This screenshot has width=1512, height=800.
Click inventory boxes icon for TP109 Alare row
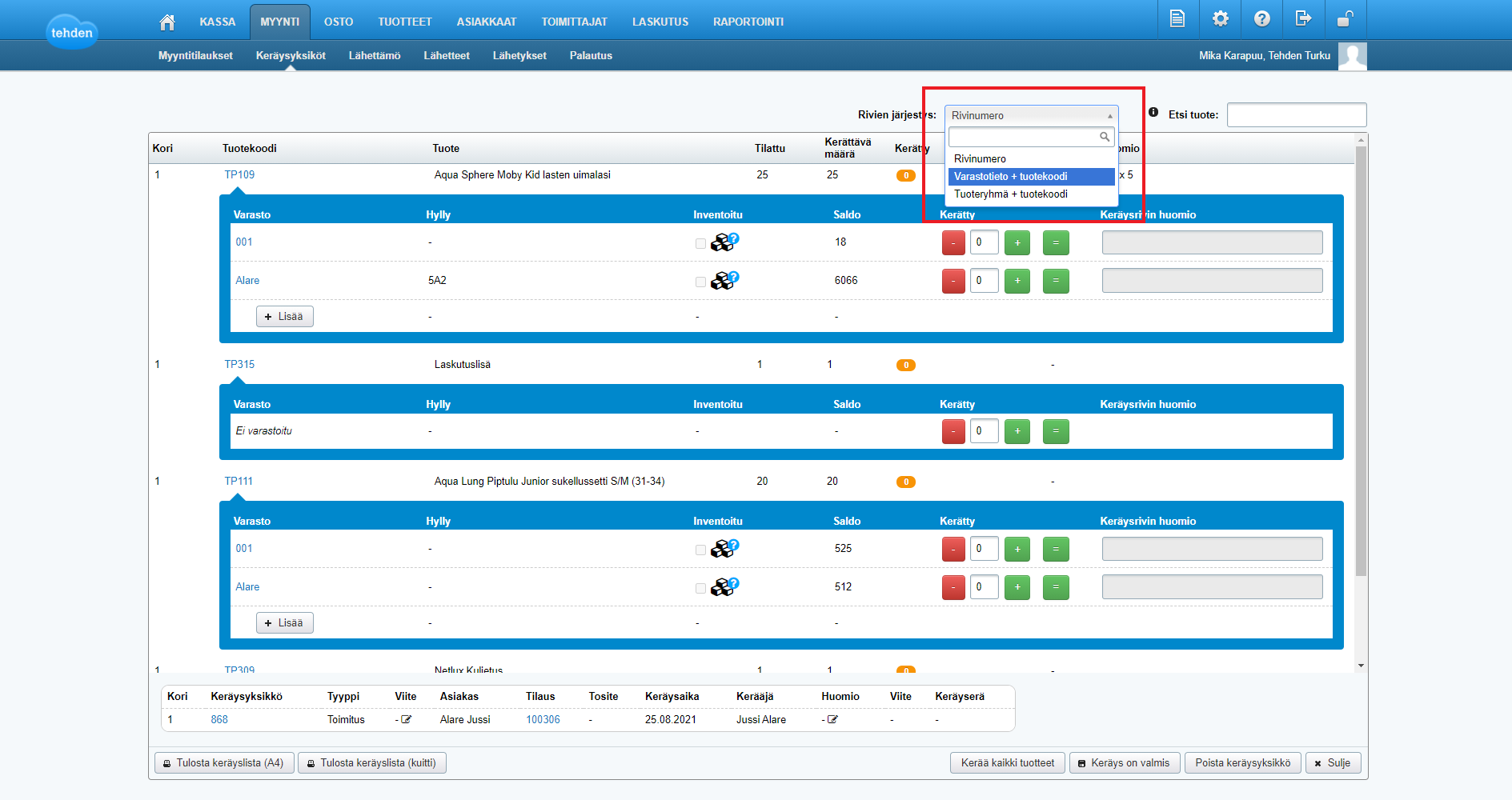(x=724, y=280)
